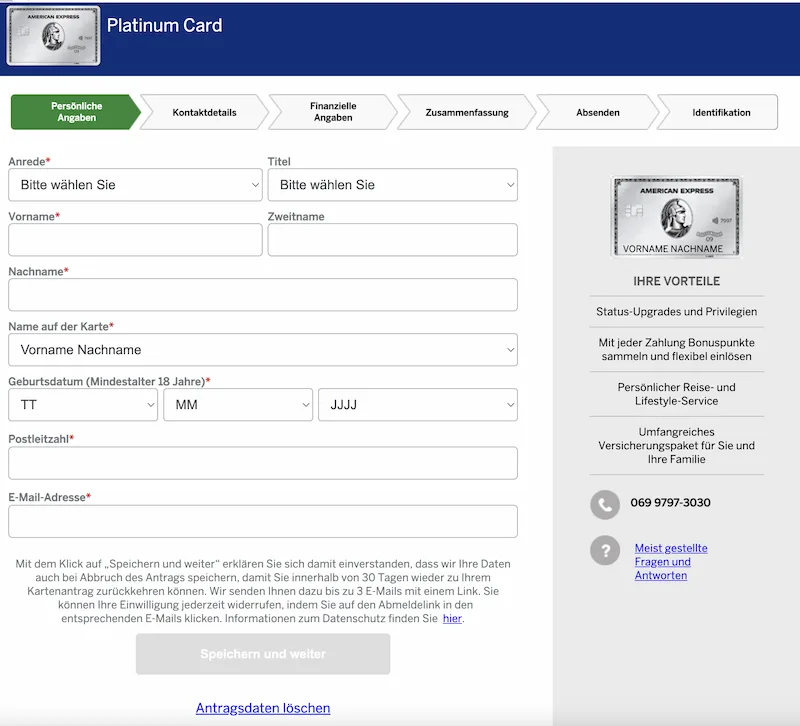Select the Identifikation step
Viewport: 800px width, 726px height.
coord(720,113)
